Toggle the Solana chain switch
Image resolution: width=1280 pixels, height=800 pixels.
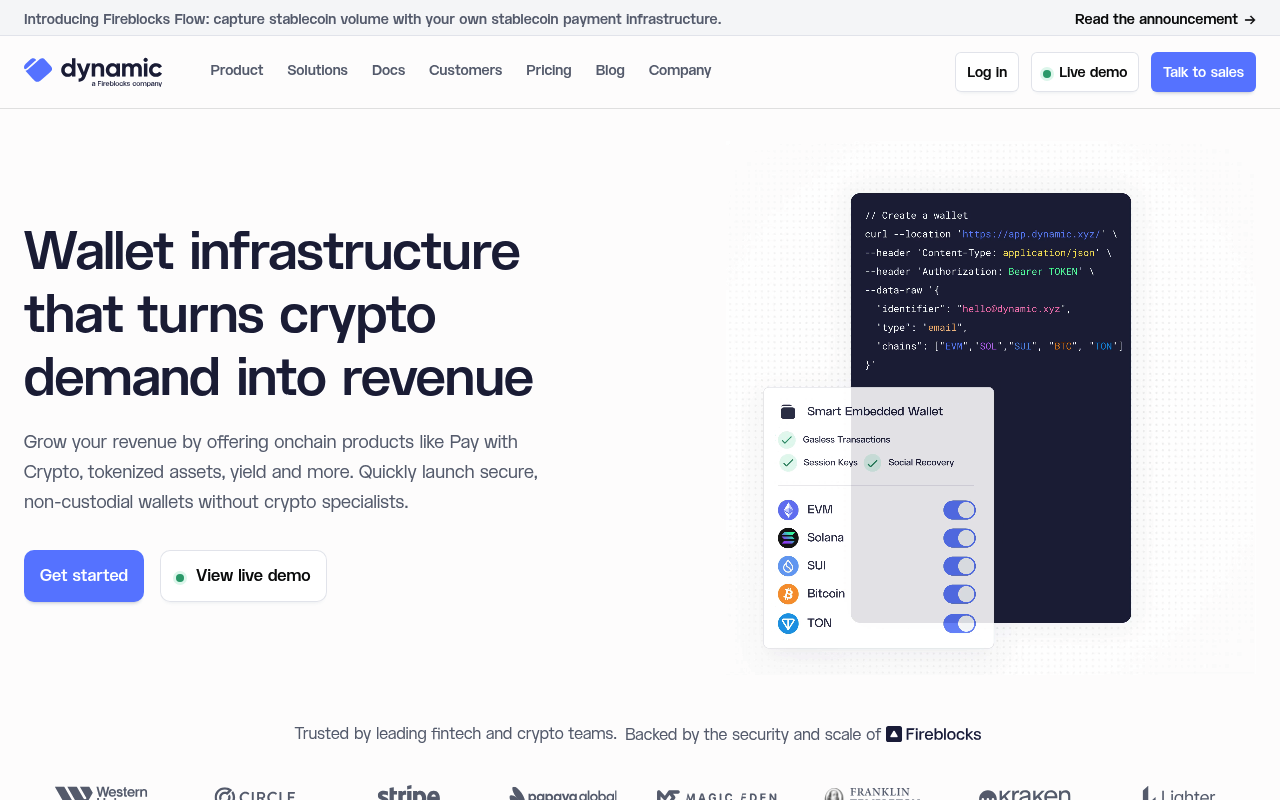tap(959, 538)
